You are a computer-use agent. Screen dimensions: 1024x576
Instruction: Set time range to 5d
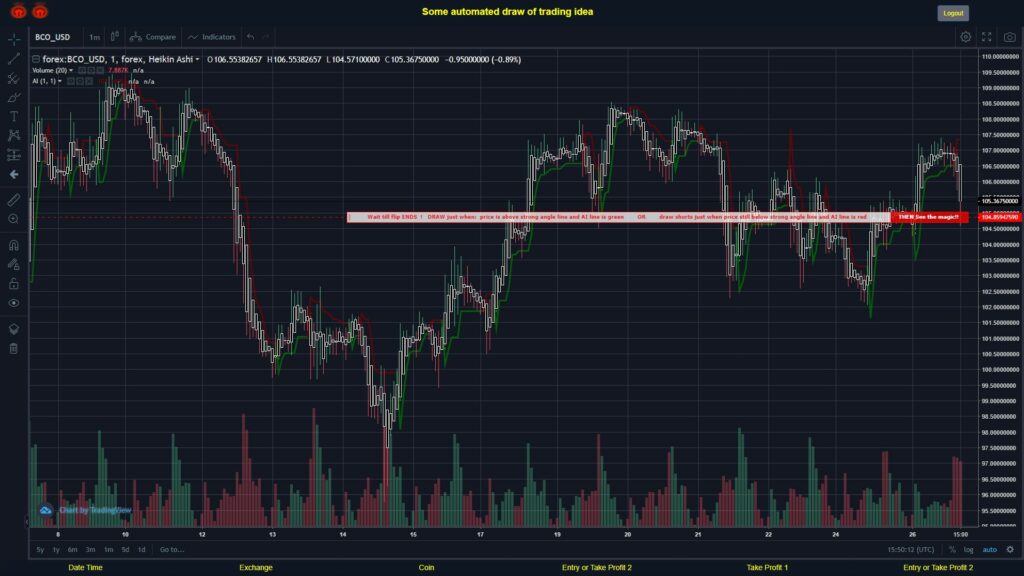pos(125,550)
